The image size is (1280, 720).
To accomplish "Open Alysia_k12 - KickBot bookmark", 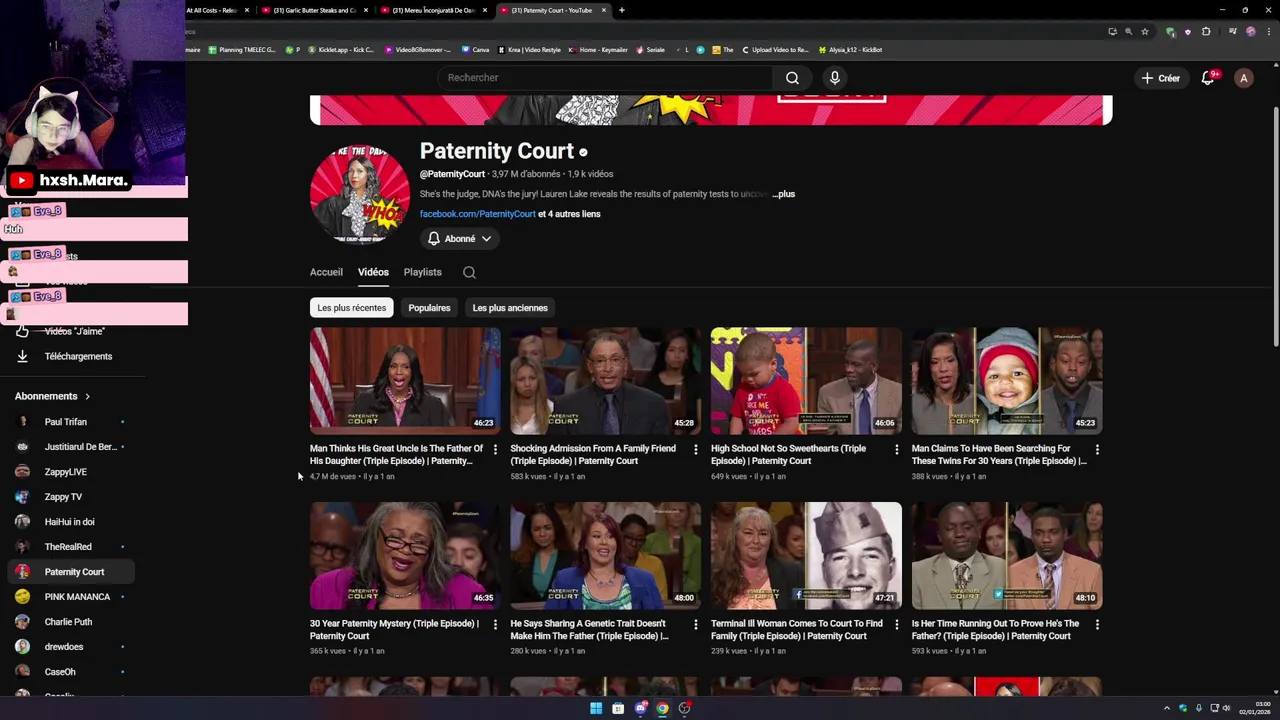I will pyautogui.click(x=850, y=49).
